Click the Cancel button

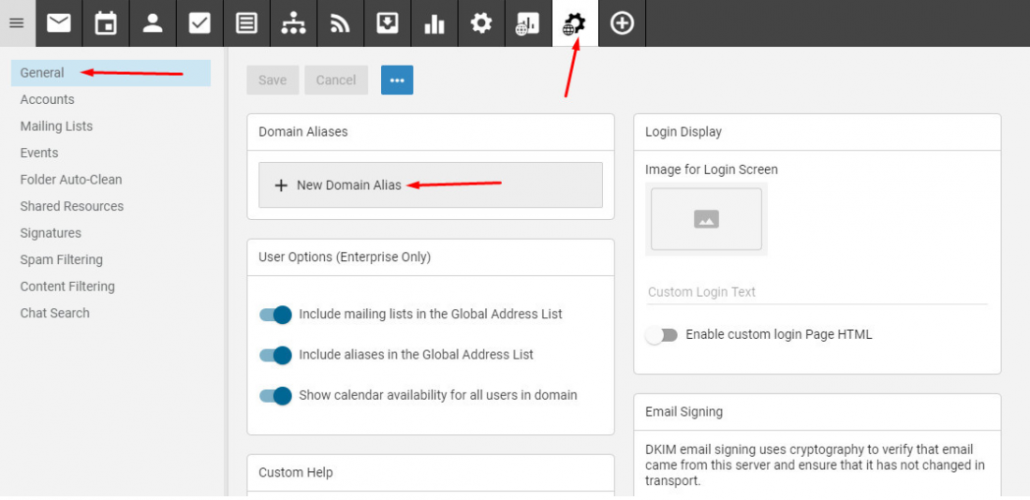click(336, 80)
